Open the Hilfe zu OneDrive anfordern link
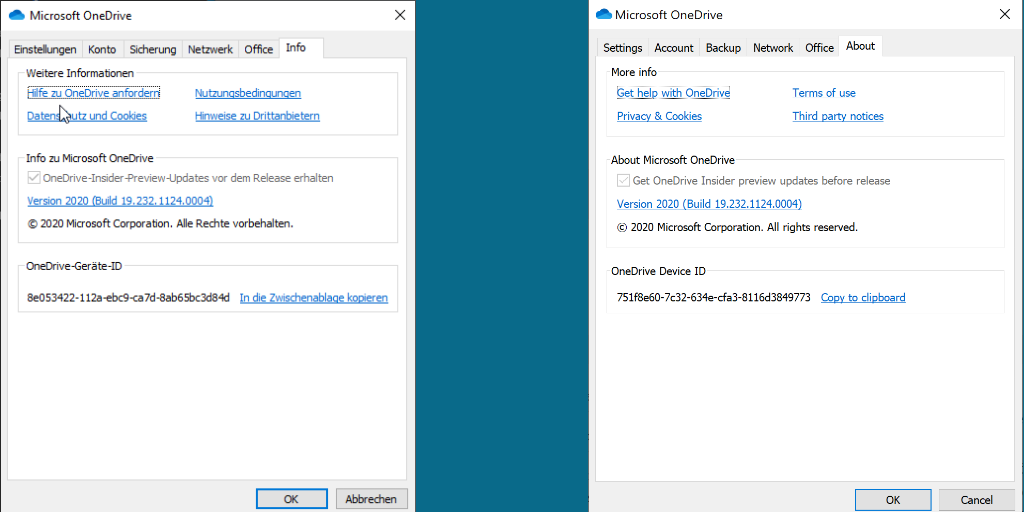Viewport: 1024px width, 512px height. pos(93,93)
